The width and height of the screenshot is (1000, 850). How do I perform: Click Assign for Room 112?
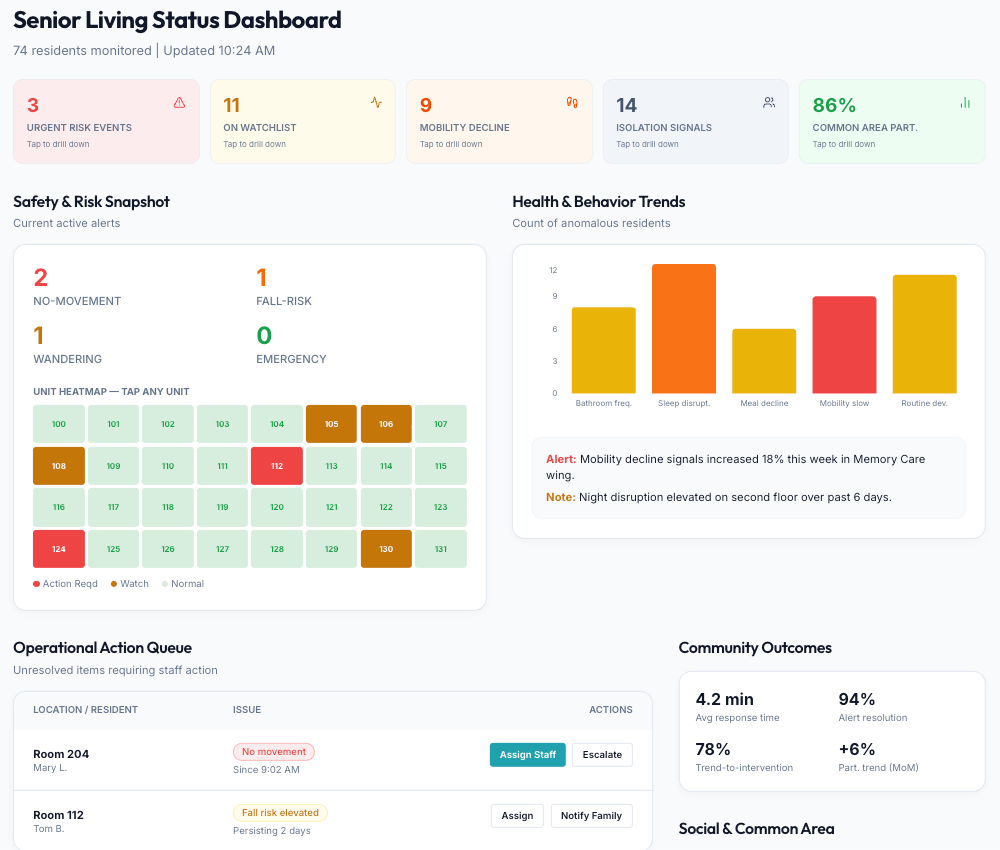(517, 816)
